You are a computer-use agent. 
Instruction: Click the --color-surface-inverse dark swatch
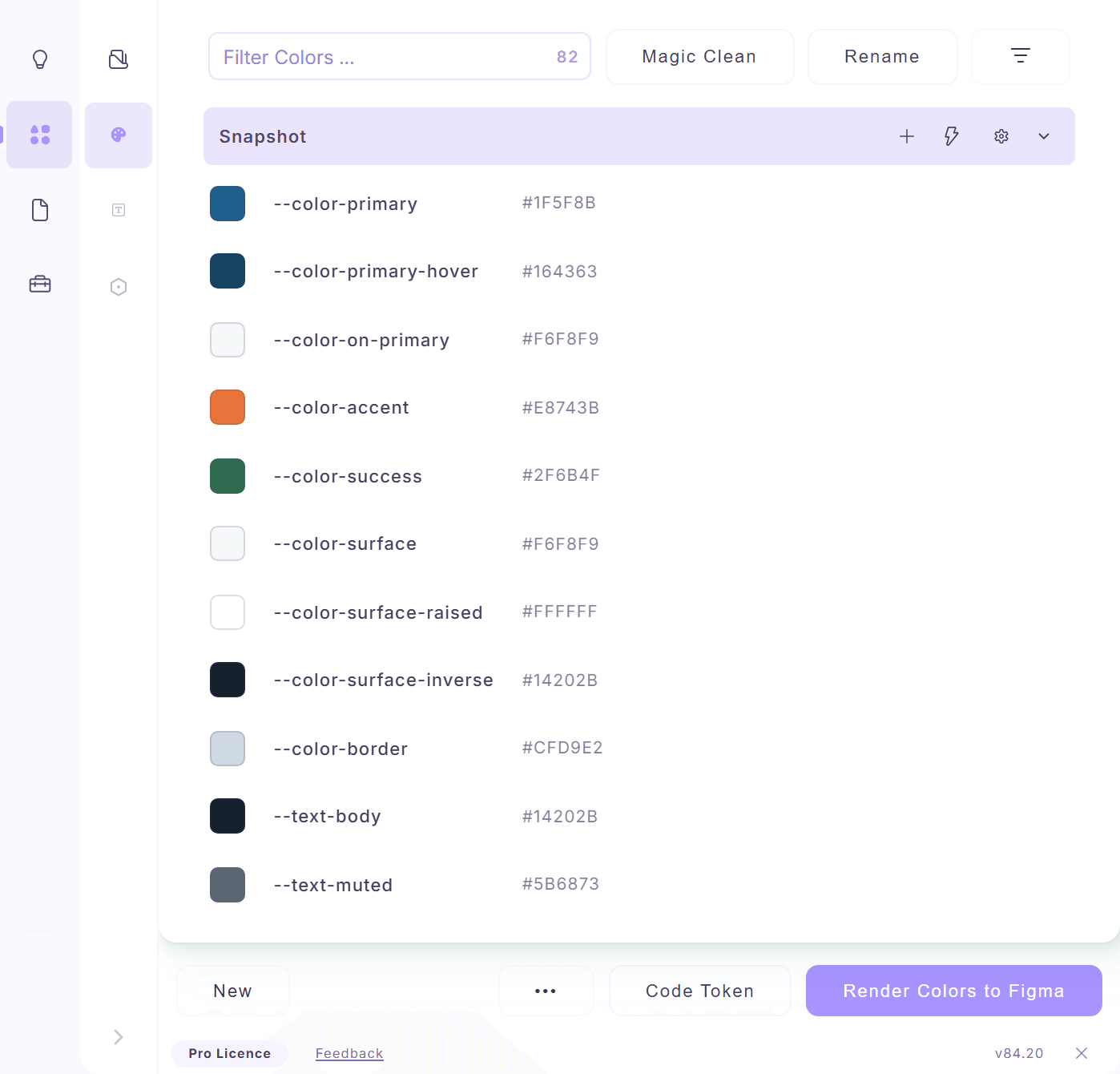click(228, 680)
